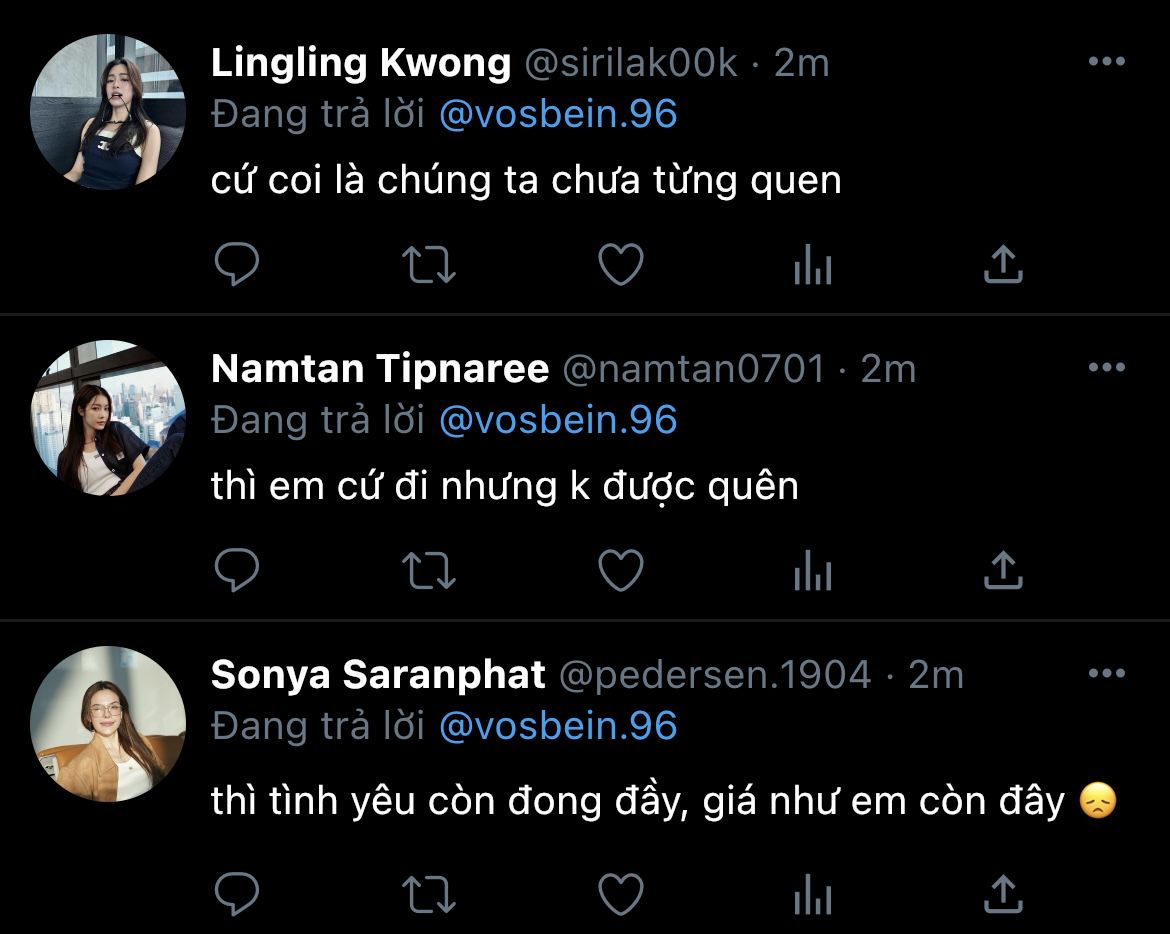This screenshot has width=1170, height=934.
Task: Like Lingling Kwong's tweet
Action: pyautogui.click(x=621, y=264)
